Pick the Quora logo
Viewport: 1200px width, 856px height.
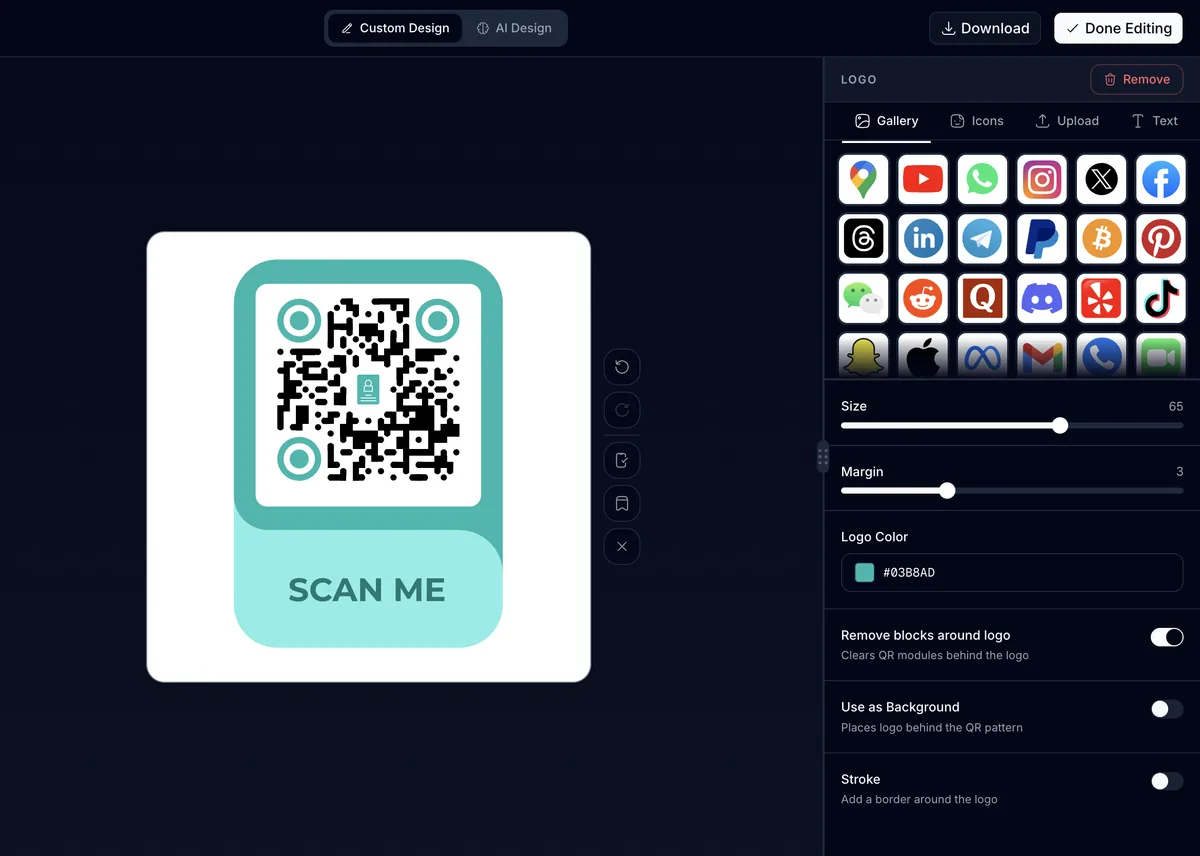pos(982,298)
